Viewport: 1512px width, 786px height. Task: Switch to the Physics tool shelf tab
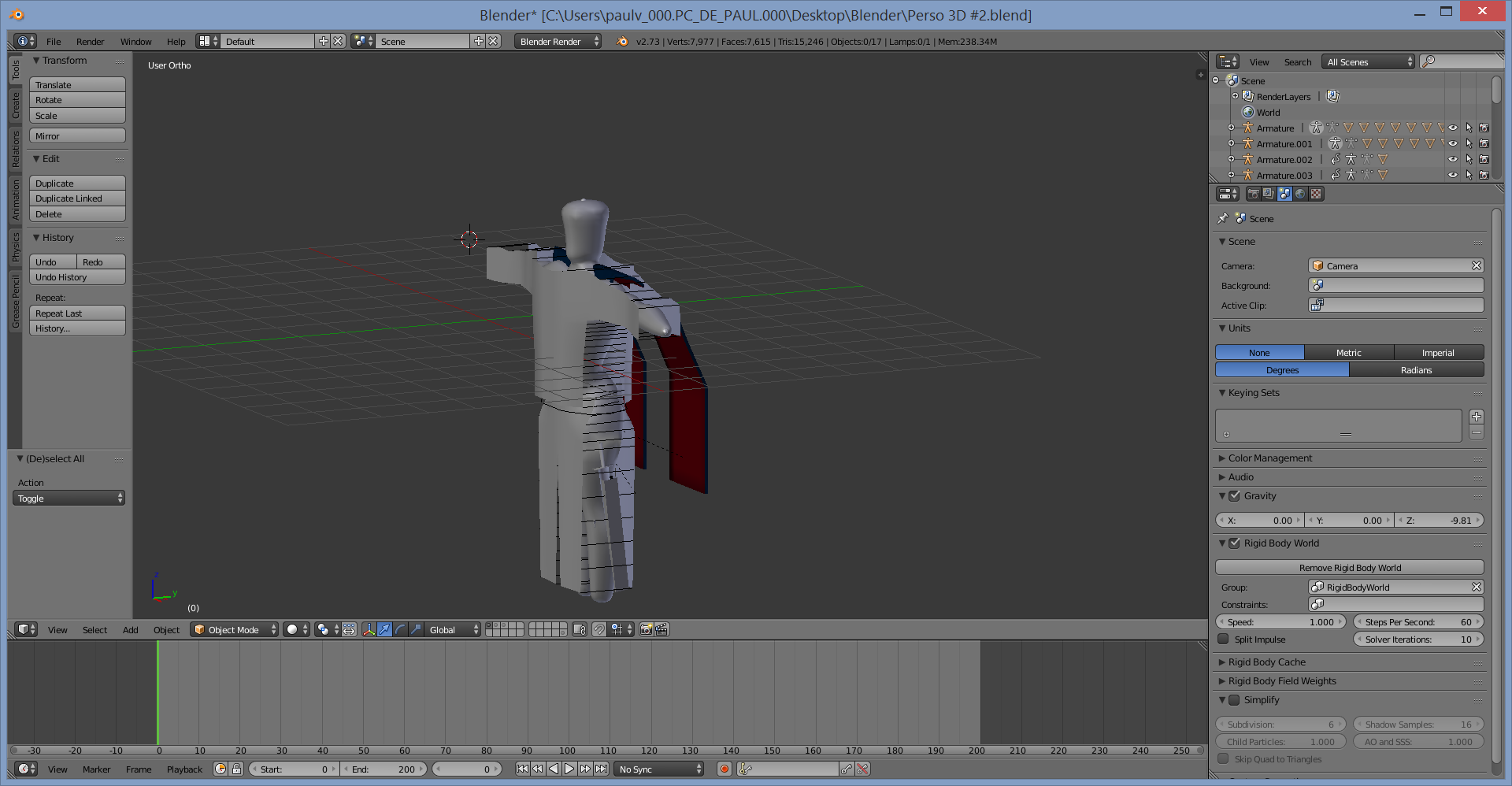click(15, 247)
